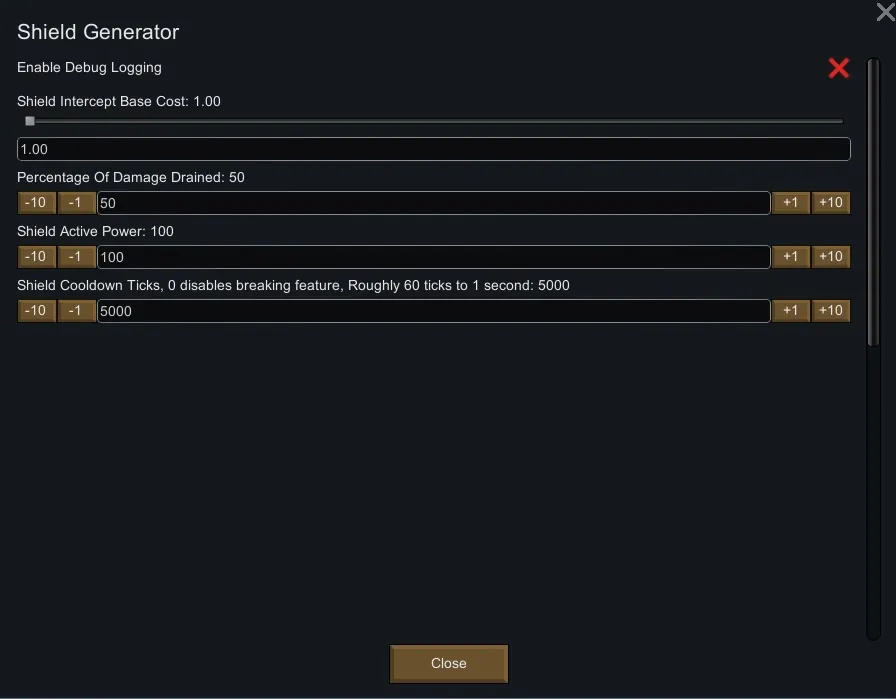Focus the Shield Active Power value field
This screenshot has height=699, width=896.
click(434, 257)
